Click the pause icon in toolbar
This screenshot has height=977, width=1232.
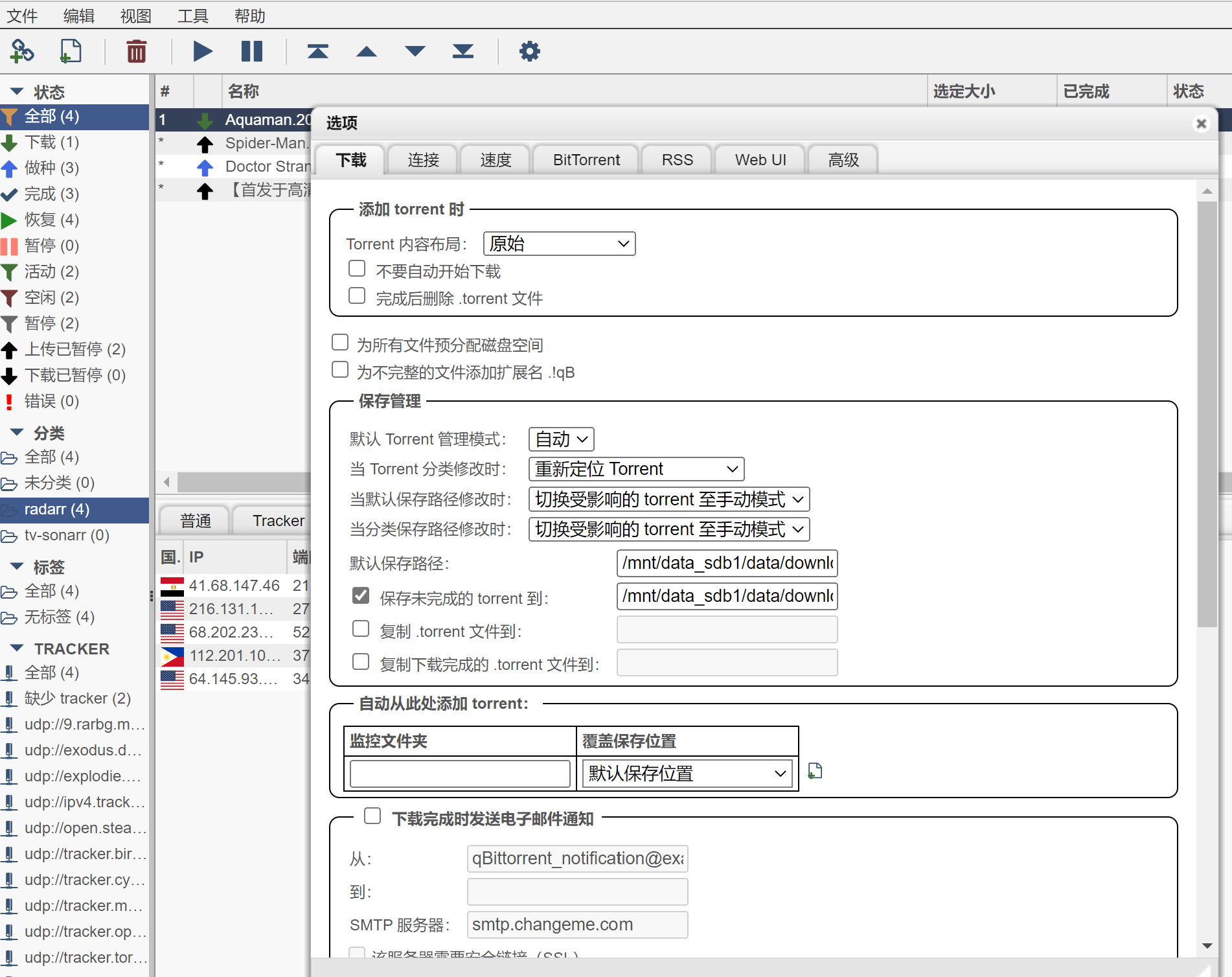click(252, 51)
